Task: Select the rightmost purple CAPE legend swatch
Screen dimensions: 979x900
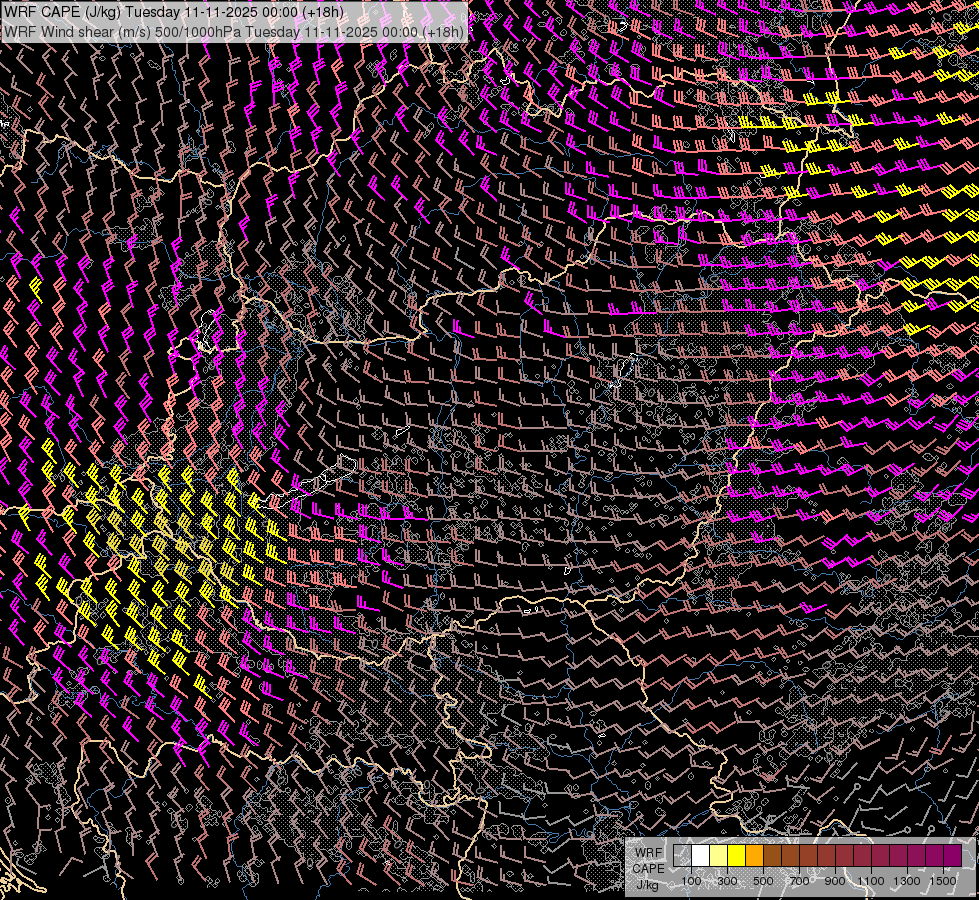Action: click(952, 856)
